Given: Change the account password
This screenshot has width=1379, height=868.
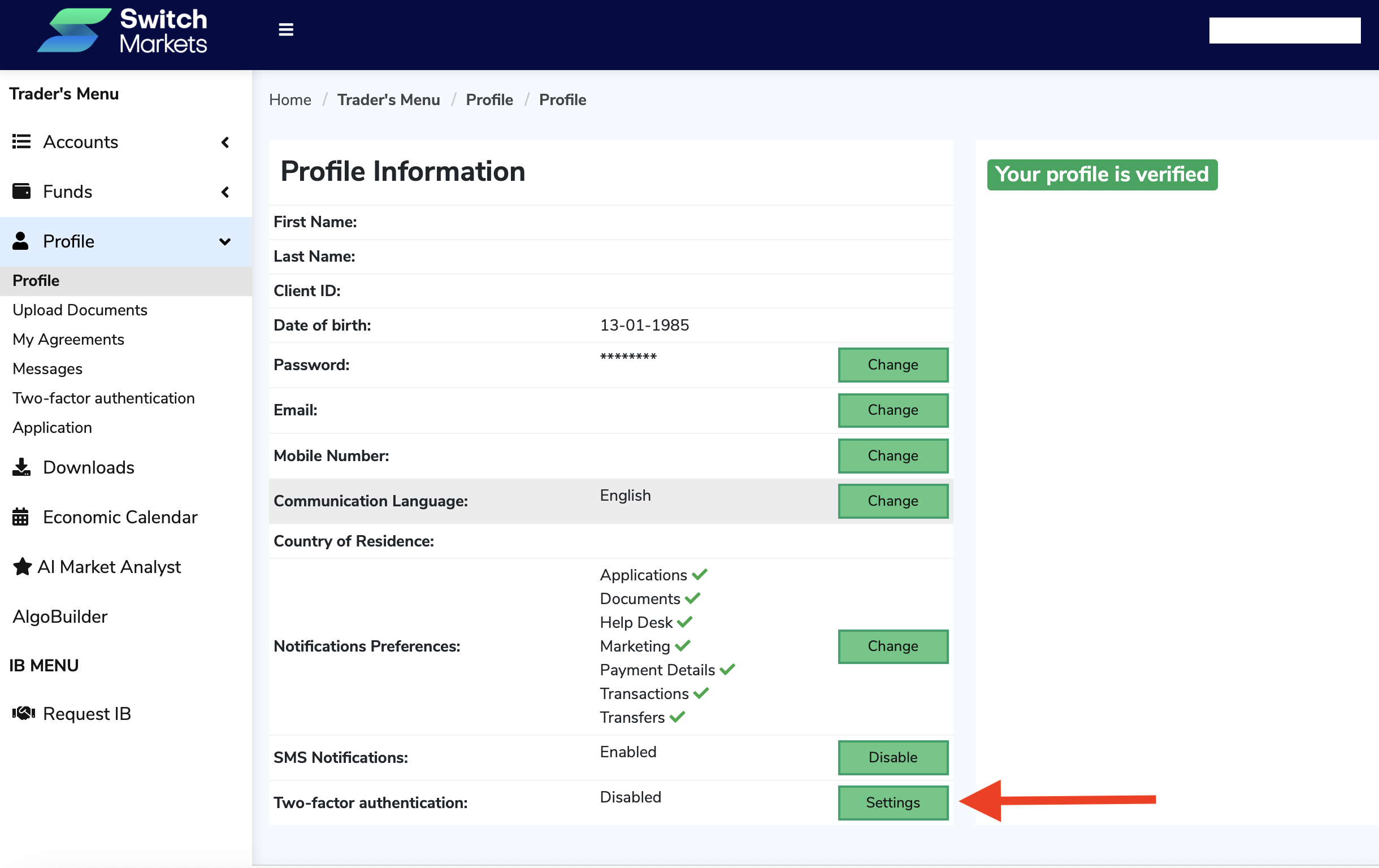Looking at the screenshot, I should tap(892, 364).
